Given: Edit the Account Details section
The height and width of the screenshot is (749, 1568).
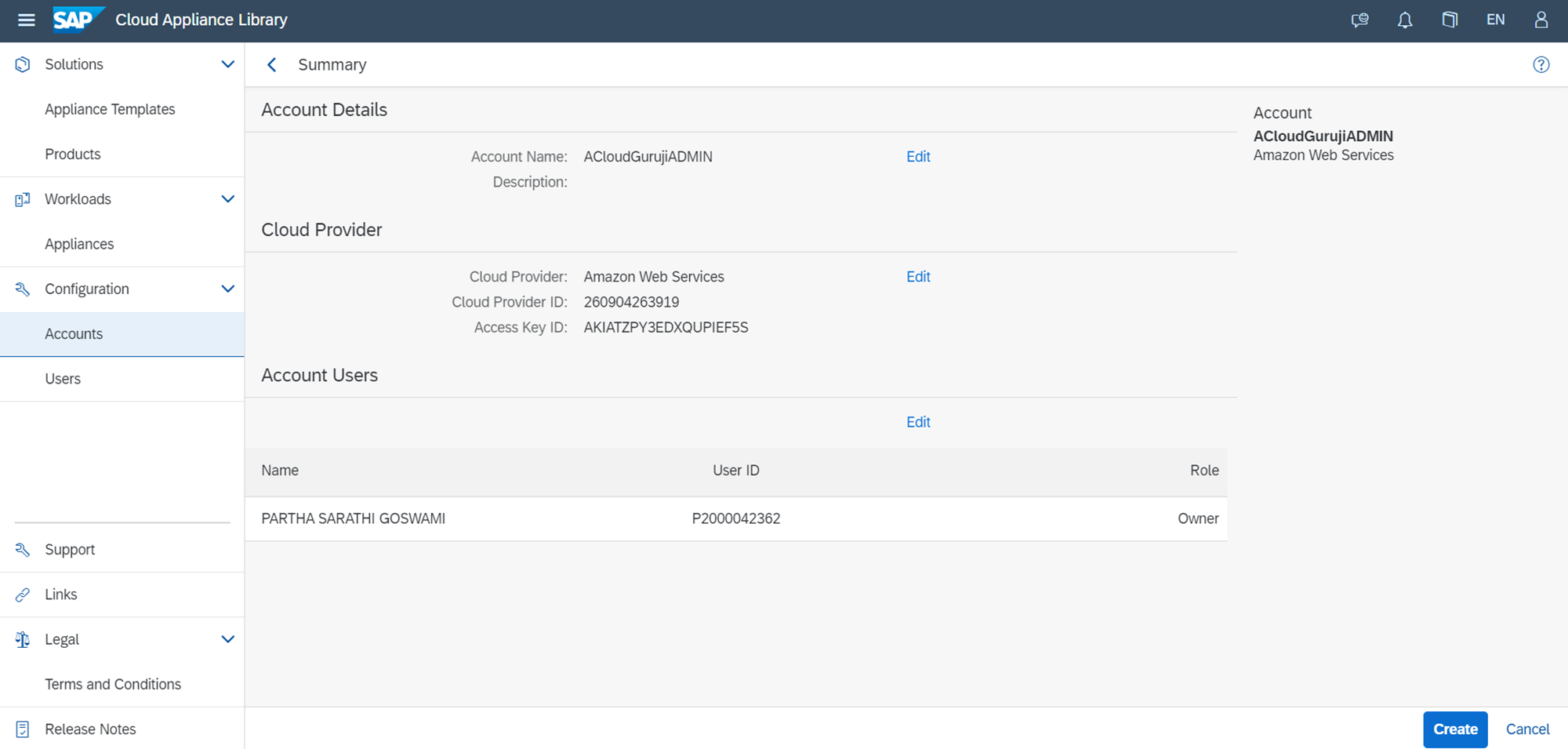Looking at the screenshot, I should 917,157.
